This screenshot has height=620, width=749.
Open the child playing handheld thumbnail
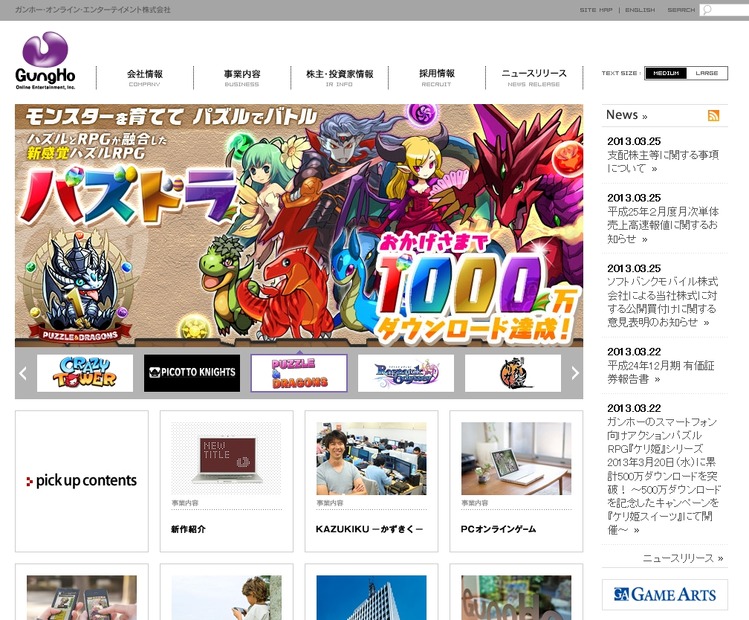226,598
